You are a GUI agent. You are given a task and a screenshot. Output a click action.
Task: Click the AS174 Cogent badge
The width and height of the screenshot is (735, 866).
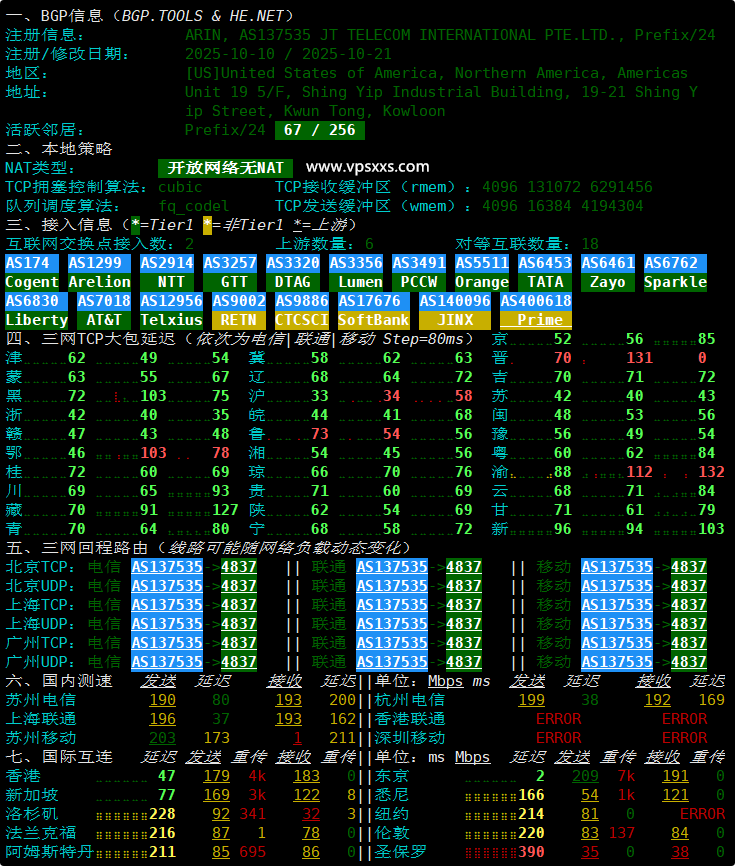pyautogui.click(x=31, y=272)
